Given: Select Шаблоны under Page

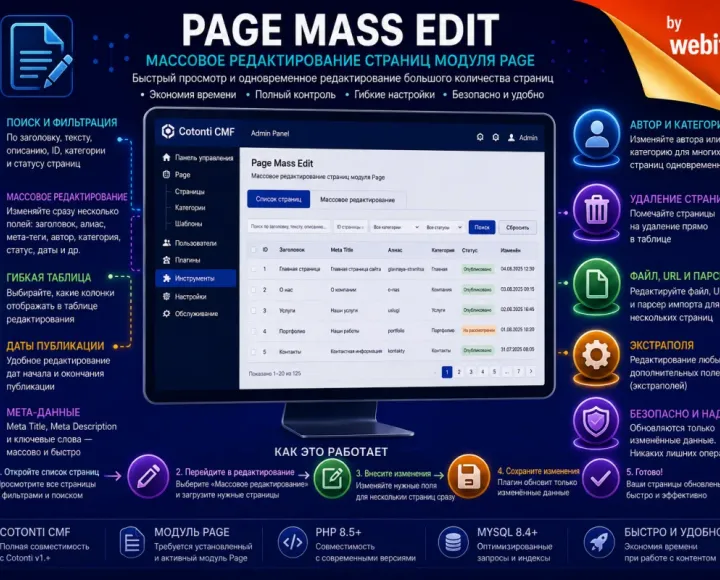Looking at the screenshot, I should (x=188, y=224).
